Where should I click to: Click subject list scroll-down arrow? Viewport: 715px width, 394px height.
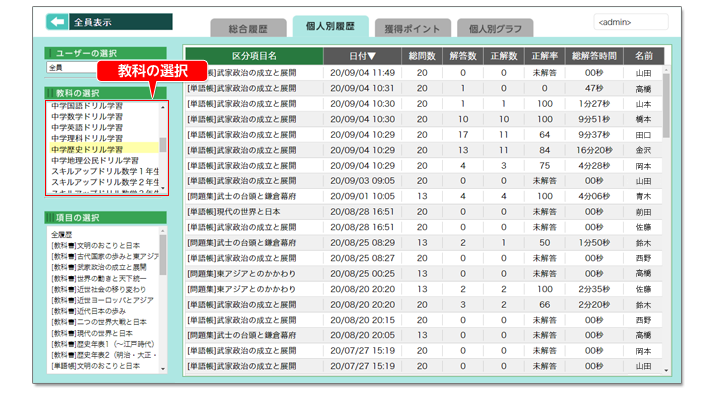[x=163, y=187]
